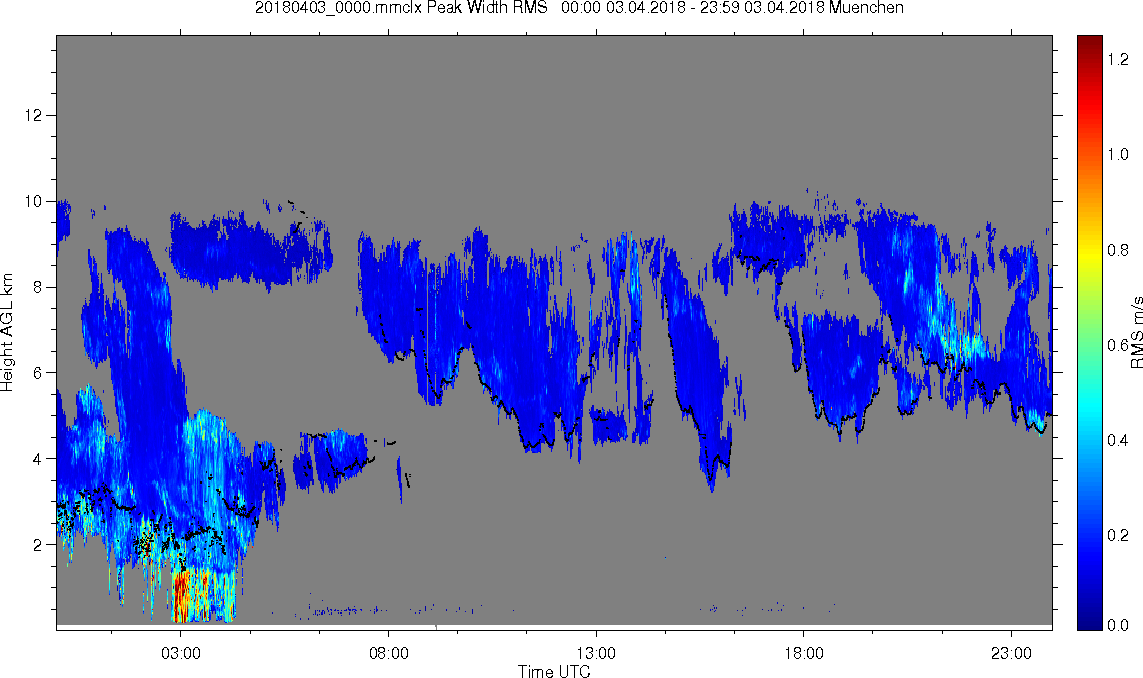Click the '0.0' colorbar value label

coord(1117,625)
